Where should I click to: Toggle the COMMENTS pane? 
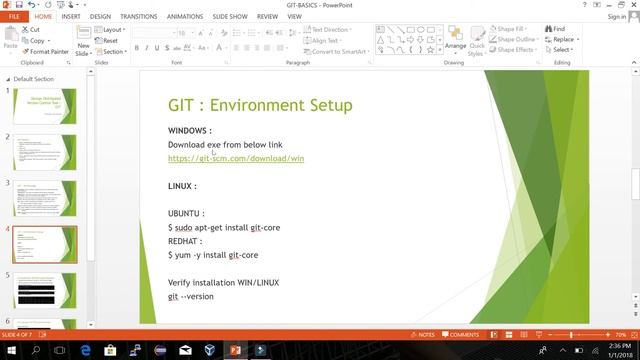pos(460,335)
